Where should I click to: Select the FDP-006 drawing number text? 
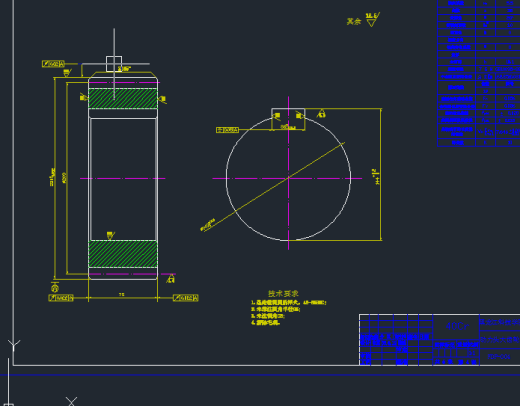pos(499,357)
